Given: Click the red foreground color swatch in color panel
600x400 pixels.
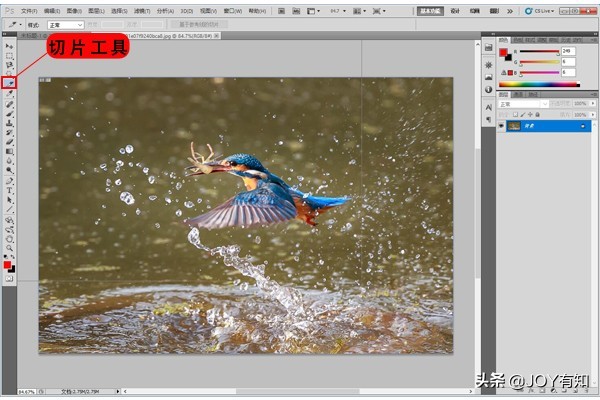Looking at the screenshot, I should pyautogui.click(x=505, y=50).
